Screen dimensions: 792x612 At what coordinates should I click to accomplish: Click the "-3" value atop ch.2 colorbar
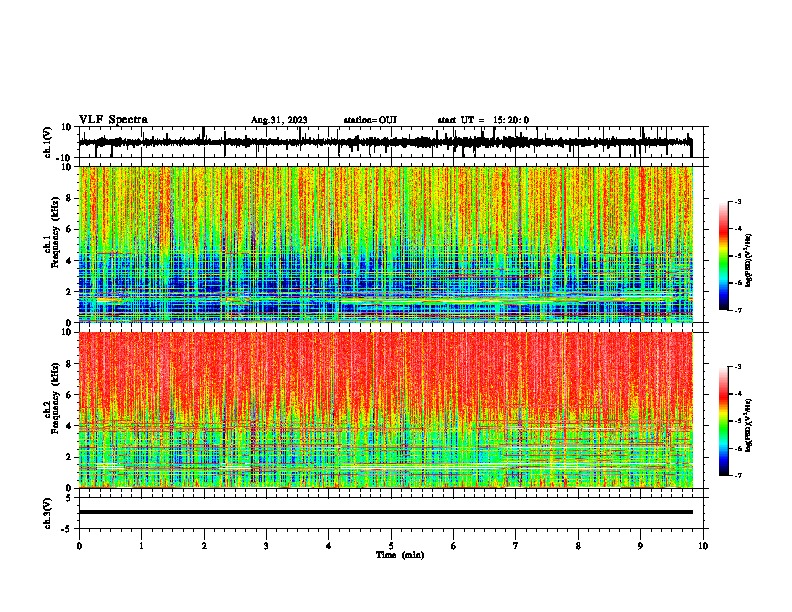click(x=737, y=367)
